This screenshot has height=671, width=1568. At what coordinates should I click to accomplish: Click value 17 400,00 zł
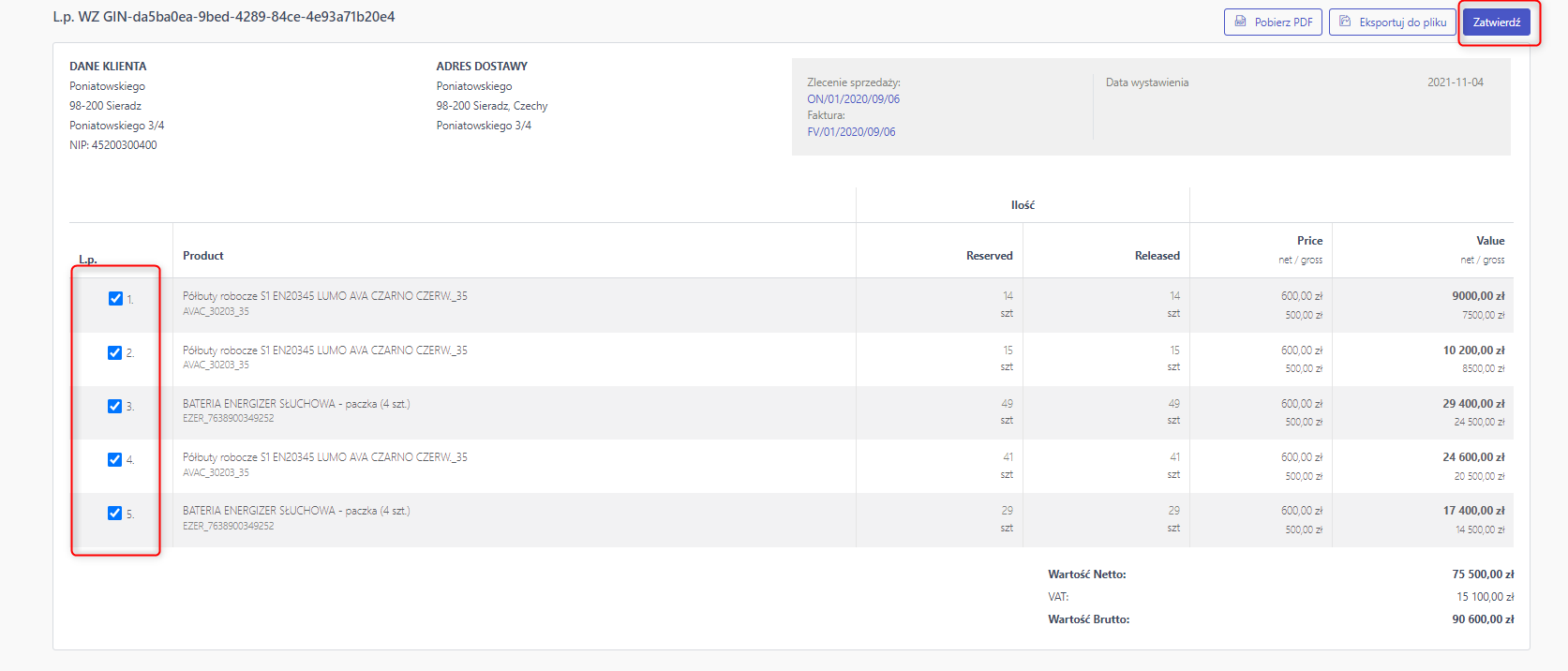1473,511
